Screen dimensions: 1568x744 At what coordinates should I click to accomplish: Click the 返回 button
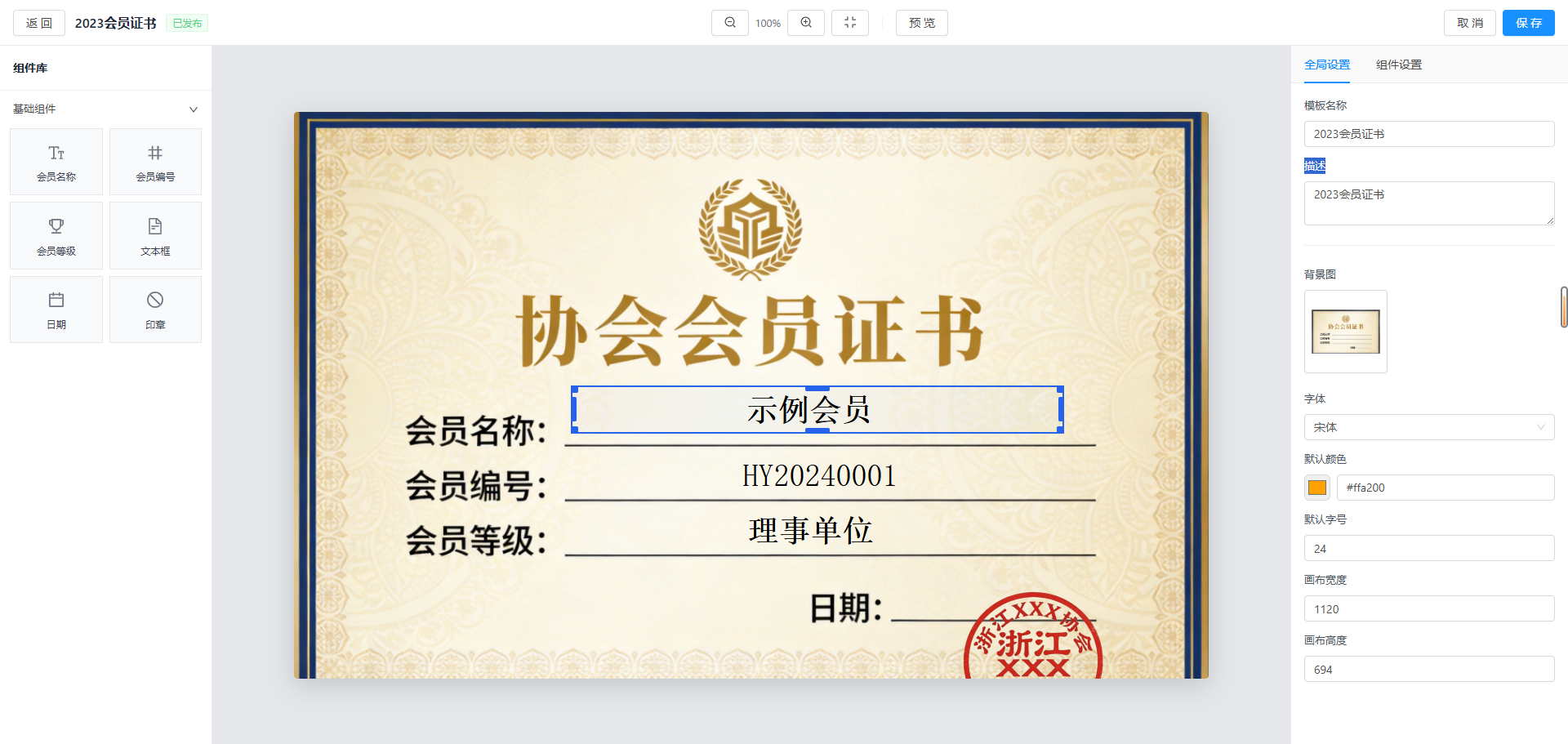tap(38, 23)
